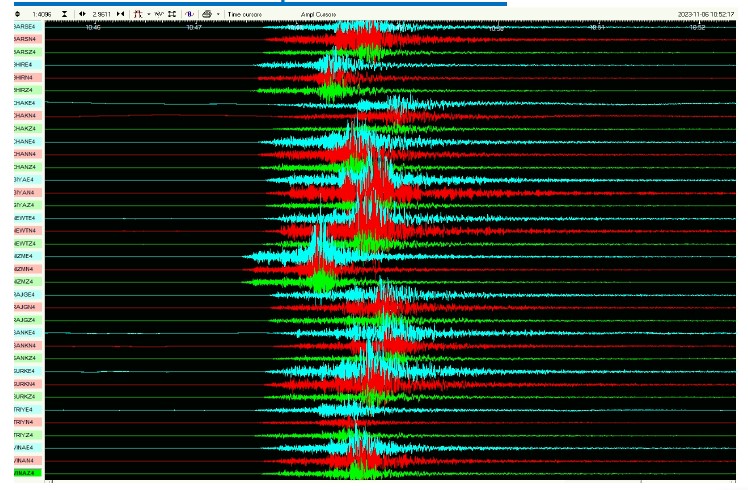
Task: Click the 10:47 mark on time axis
Action: 193,27
